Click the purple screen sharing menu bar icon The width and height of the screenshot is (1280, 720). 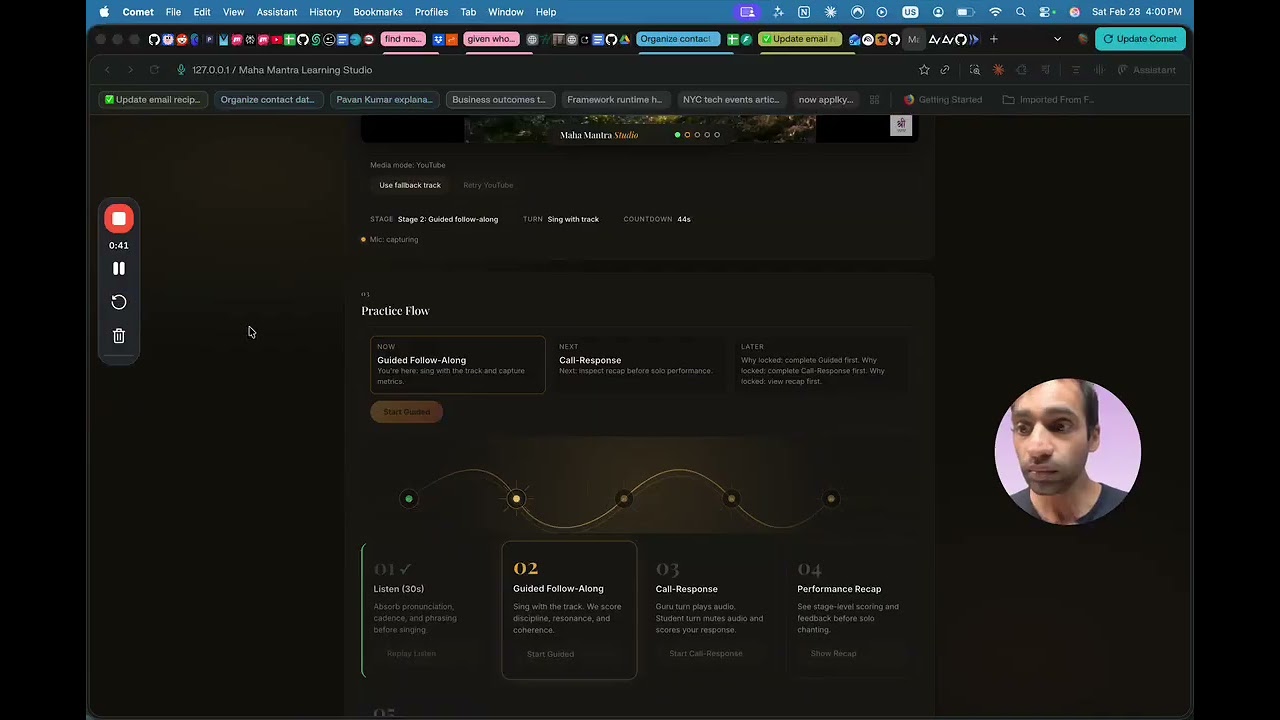point(747,12)
